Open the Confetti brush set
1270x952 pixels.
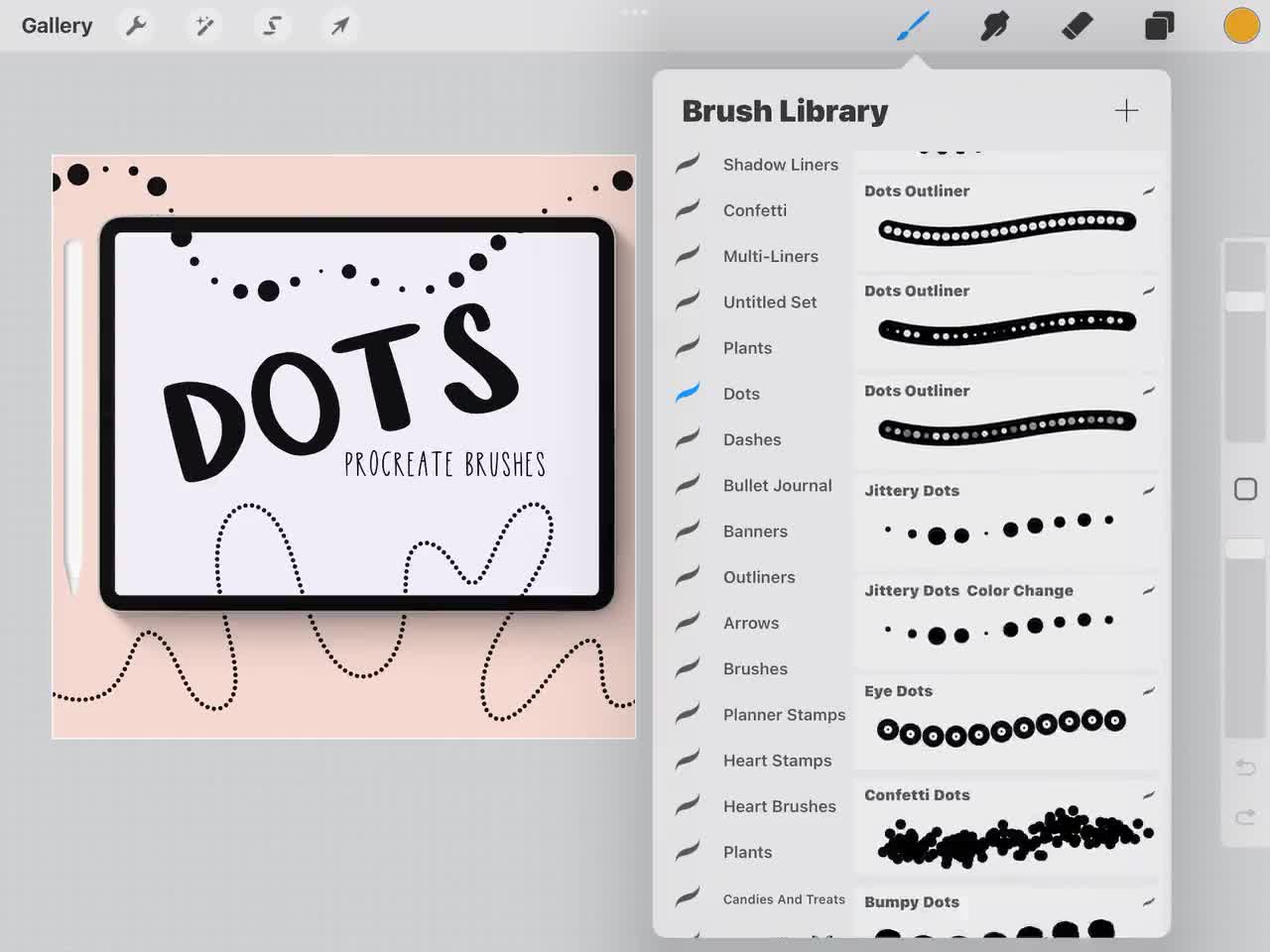point(756,210)
